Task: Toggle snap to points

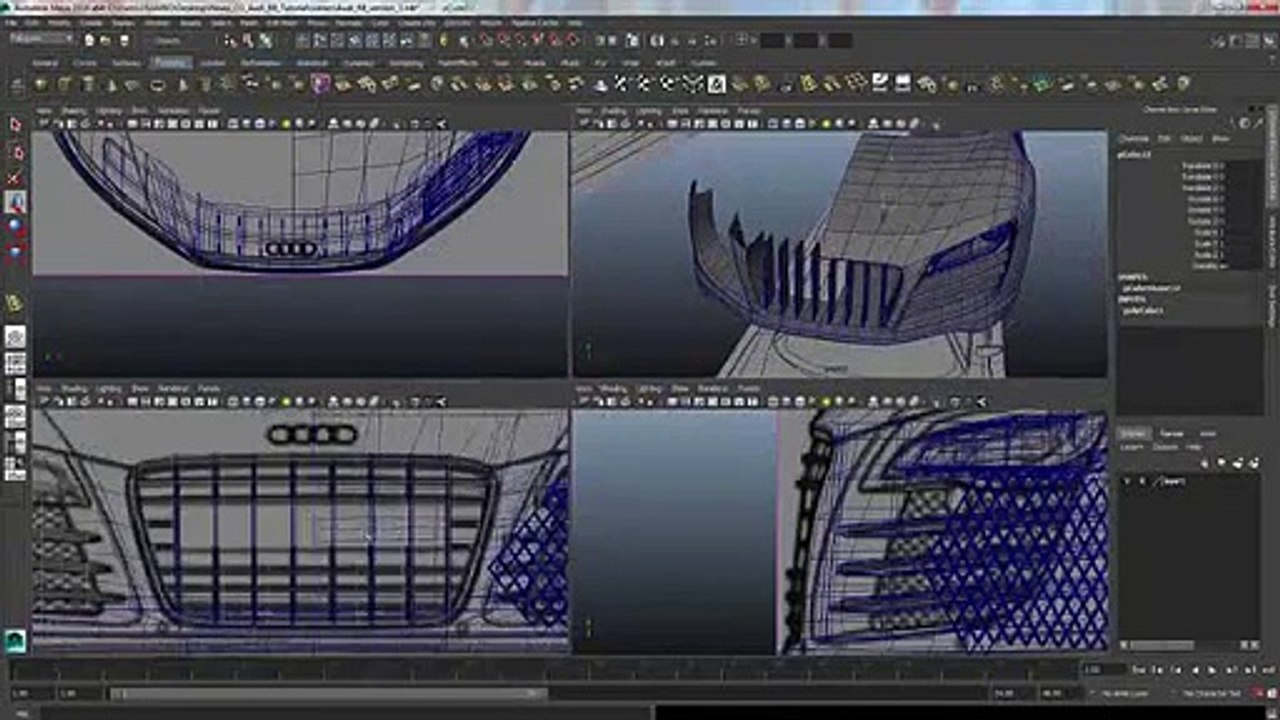Action: coord(519,41)
